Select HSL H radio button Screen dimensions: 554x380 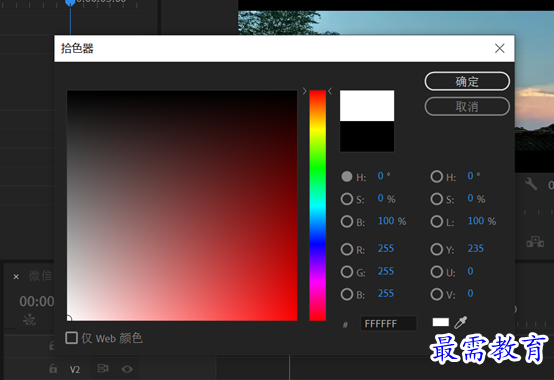tap(436, 177)
